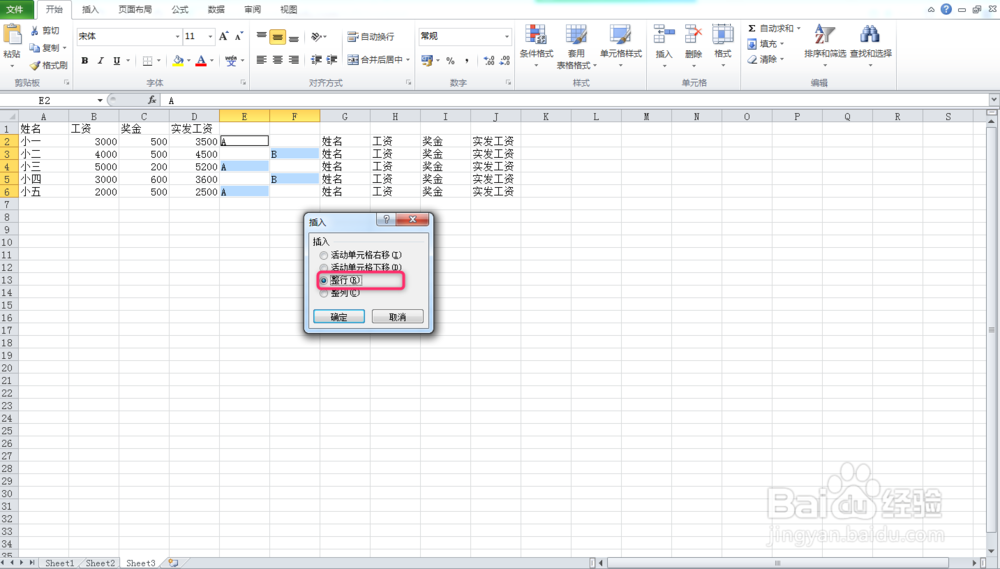
Task: Click the AutoSum sigma icon
Action: coord(752,28)
